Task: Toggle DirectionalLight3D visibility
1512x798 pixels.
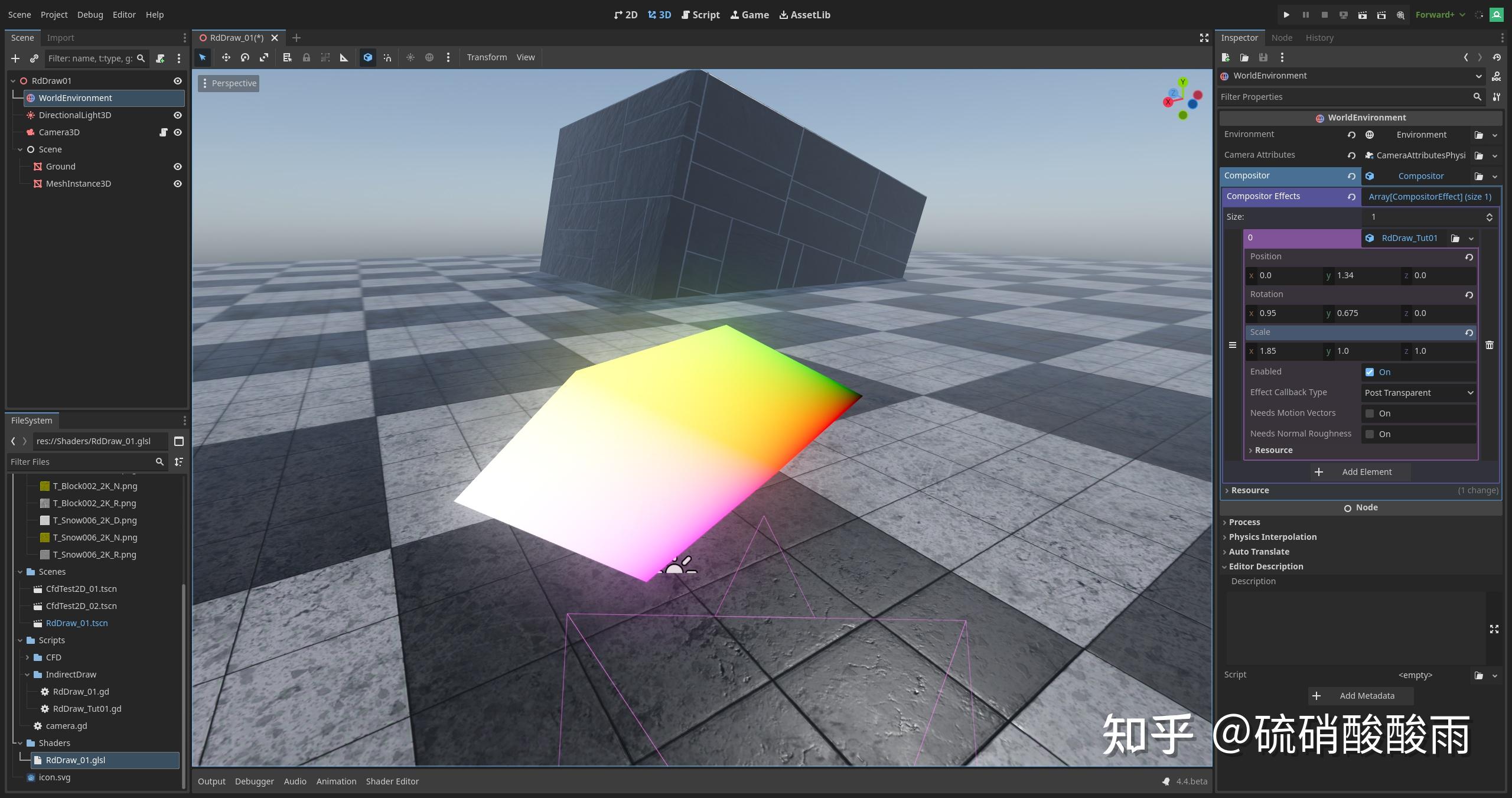Action: 178,115
